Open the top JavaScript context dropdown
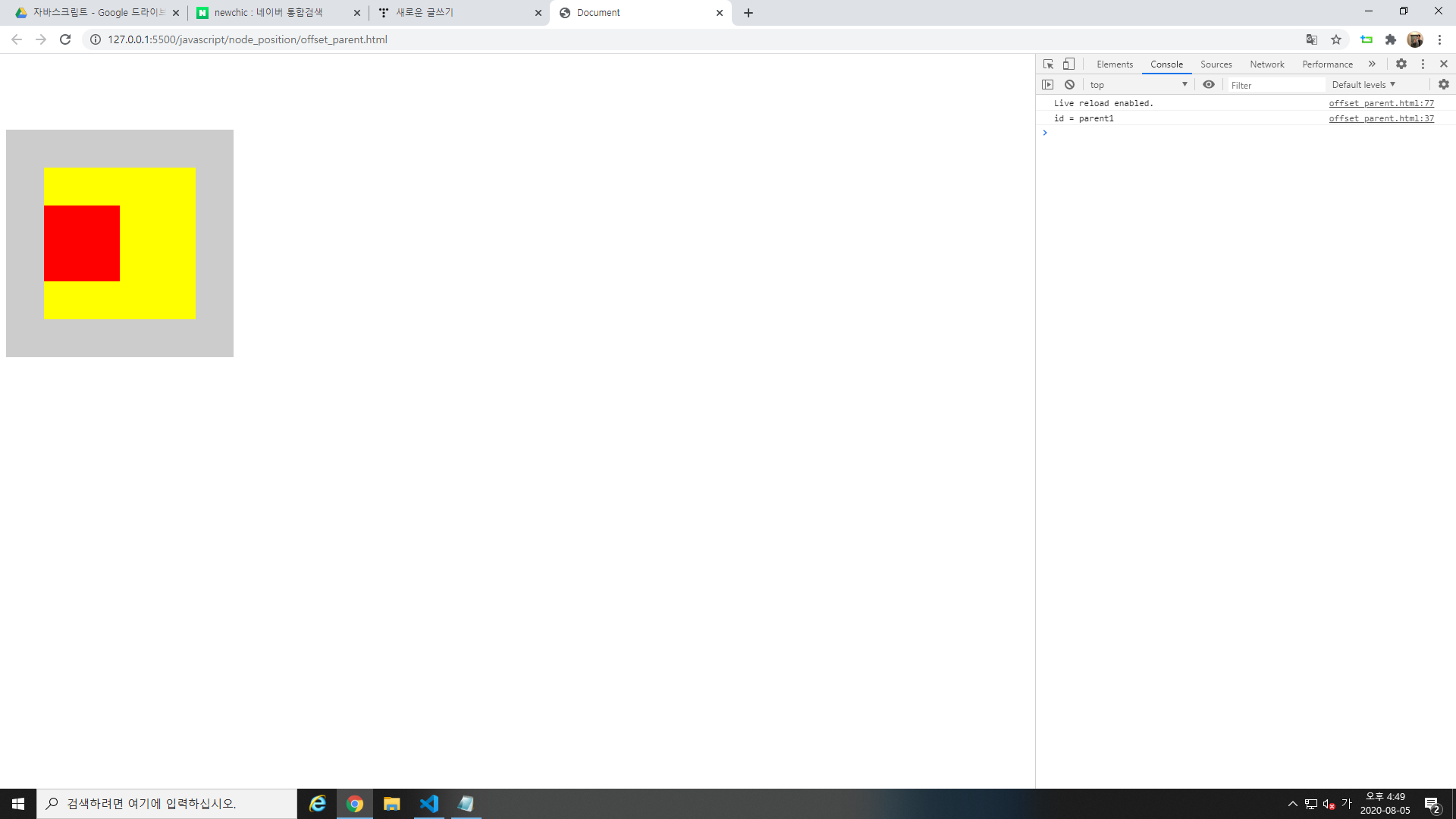Screen dimensions: 1456x819 click(x=1137, y=85)
